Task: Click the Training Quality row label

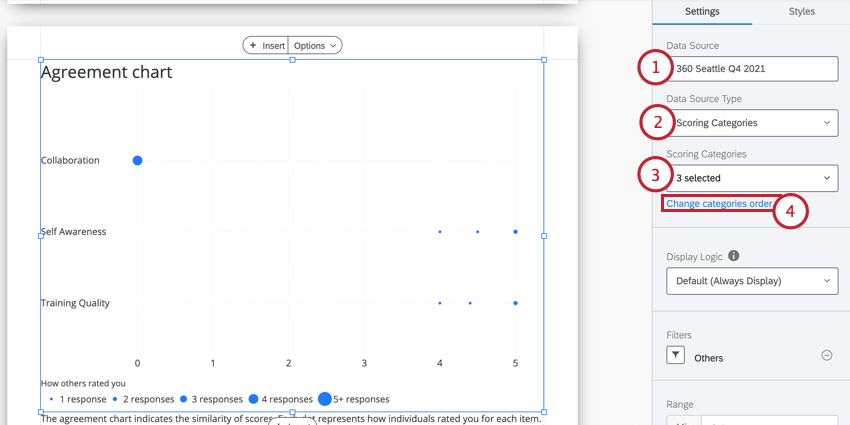Action: click(x=75, y=303)
